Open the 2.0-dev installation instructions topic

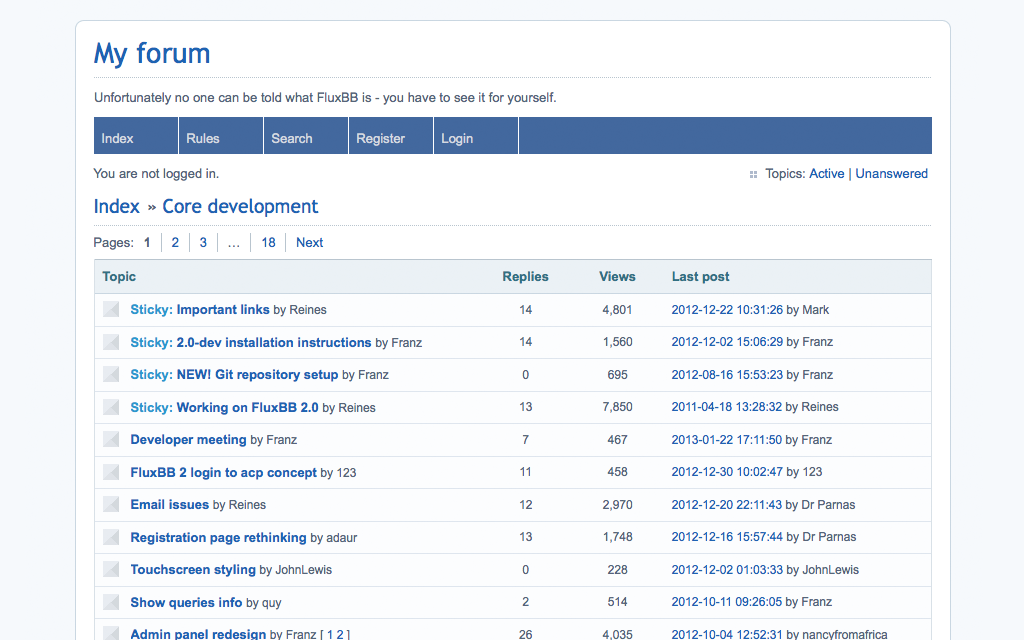point(273,342)
